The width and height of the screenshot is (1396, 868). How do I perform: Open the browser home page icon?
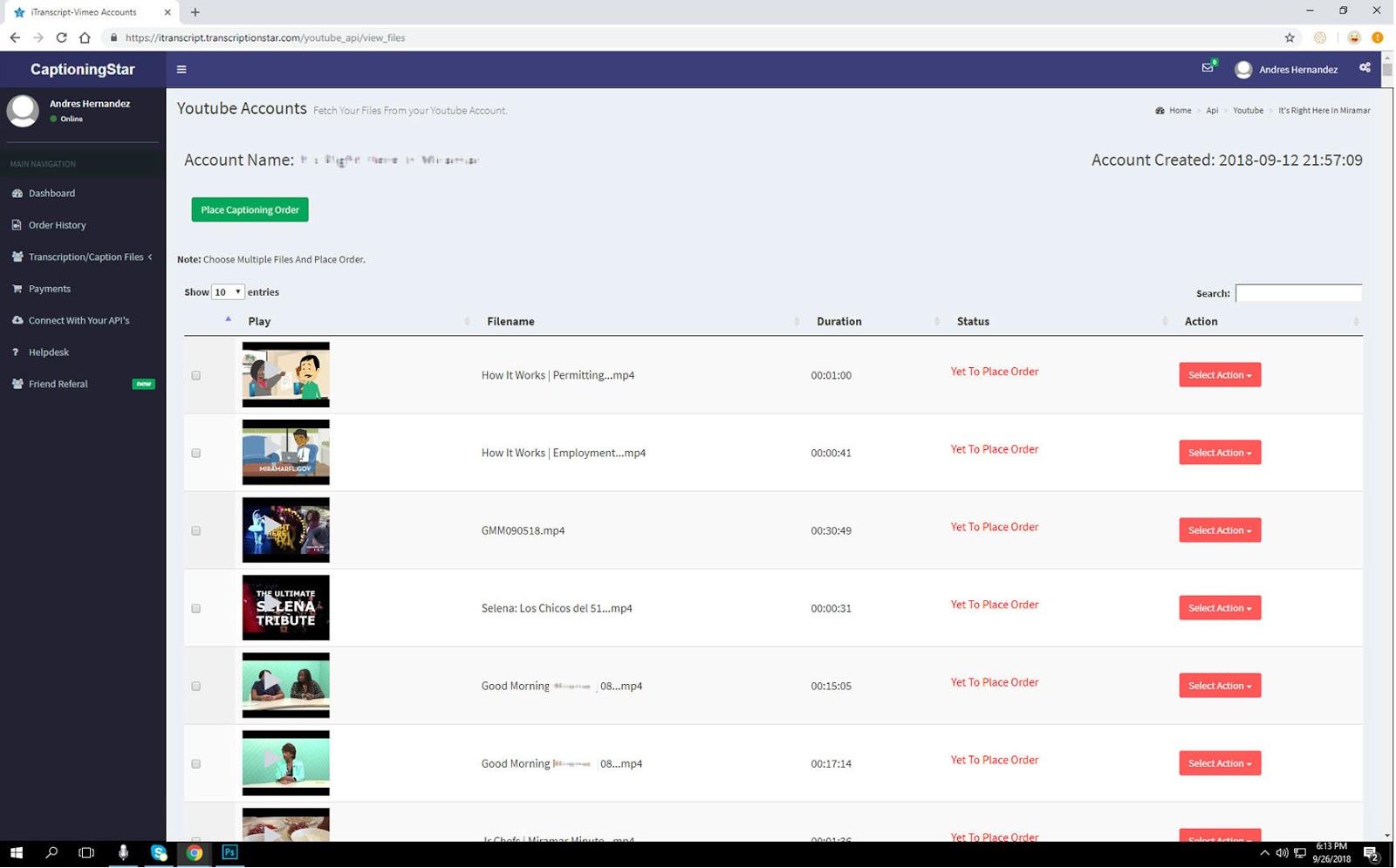(x=85, y=38)
